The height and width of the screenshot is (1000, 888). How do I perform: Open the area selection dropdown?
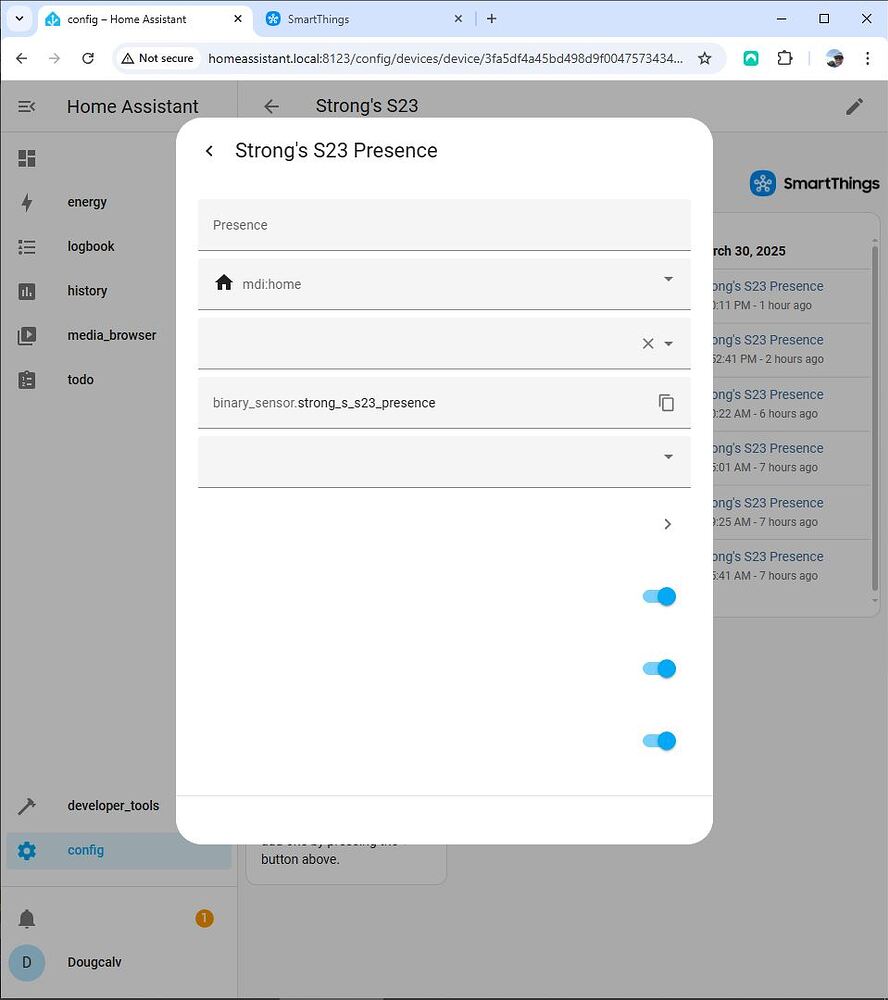(x=668, y=341)
